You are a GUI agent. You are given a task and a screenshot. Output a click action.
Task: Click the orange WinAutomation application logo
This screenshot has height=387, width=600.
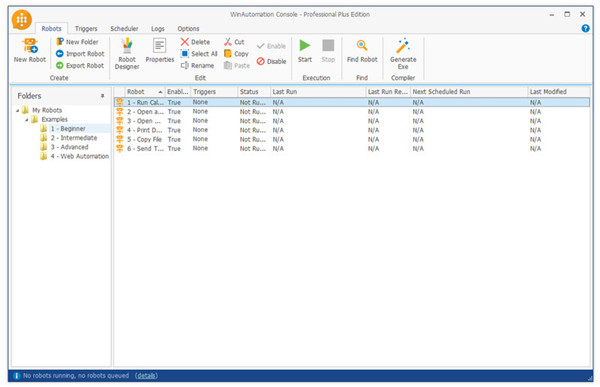coord(21,20)
